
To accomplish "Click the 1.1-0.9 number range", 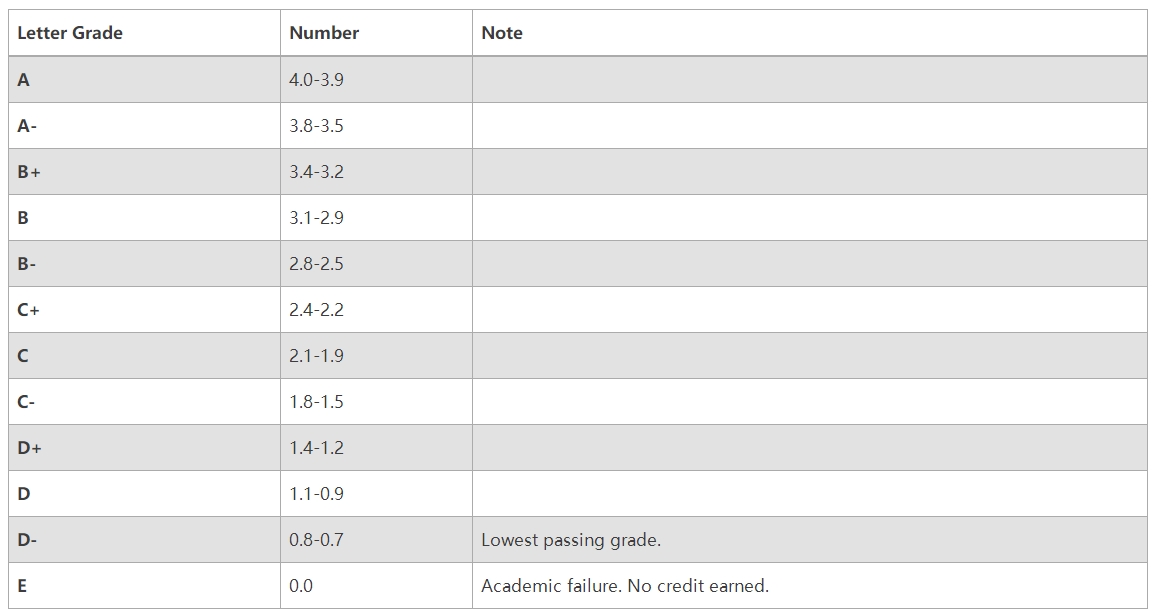I will (316, 494).
